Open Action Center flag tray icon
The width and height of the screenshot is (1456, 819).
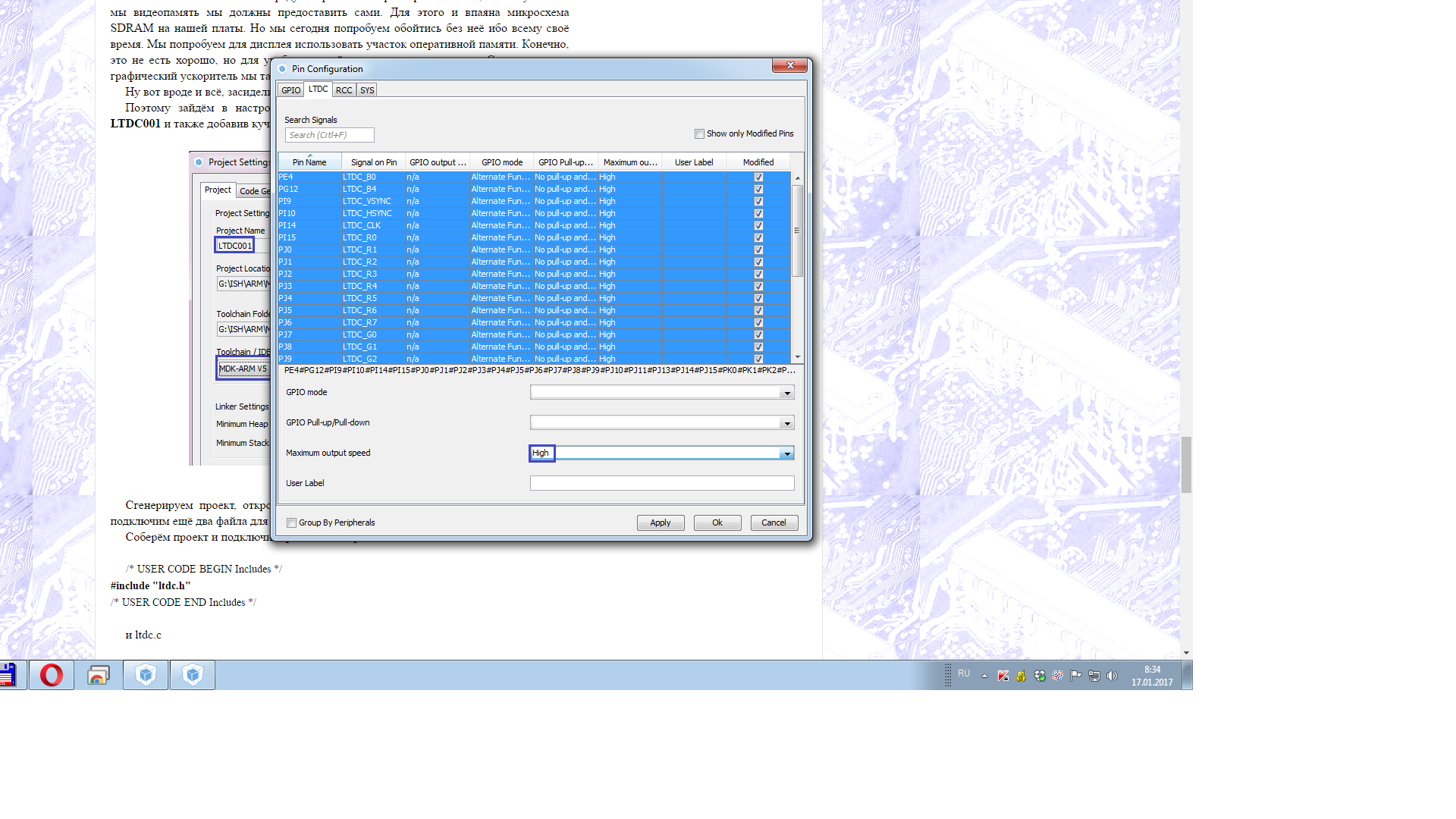[1075, 676]
